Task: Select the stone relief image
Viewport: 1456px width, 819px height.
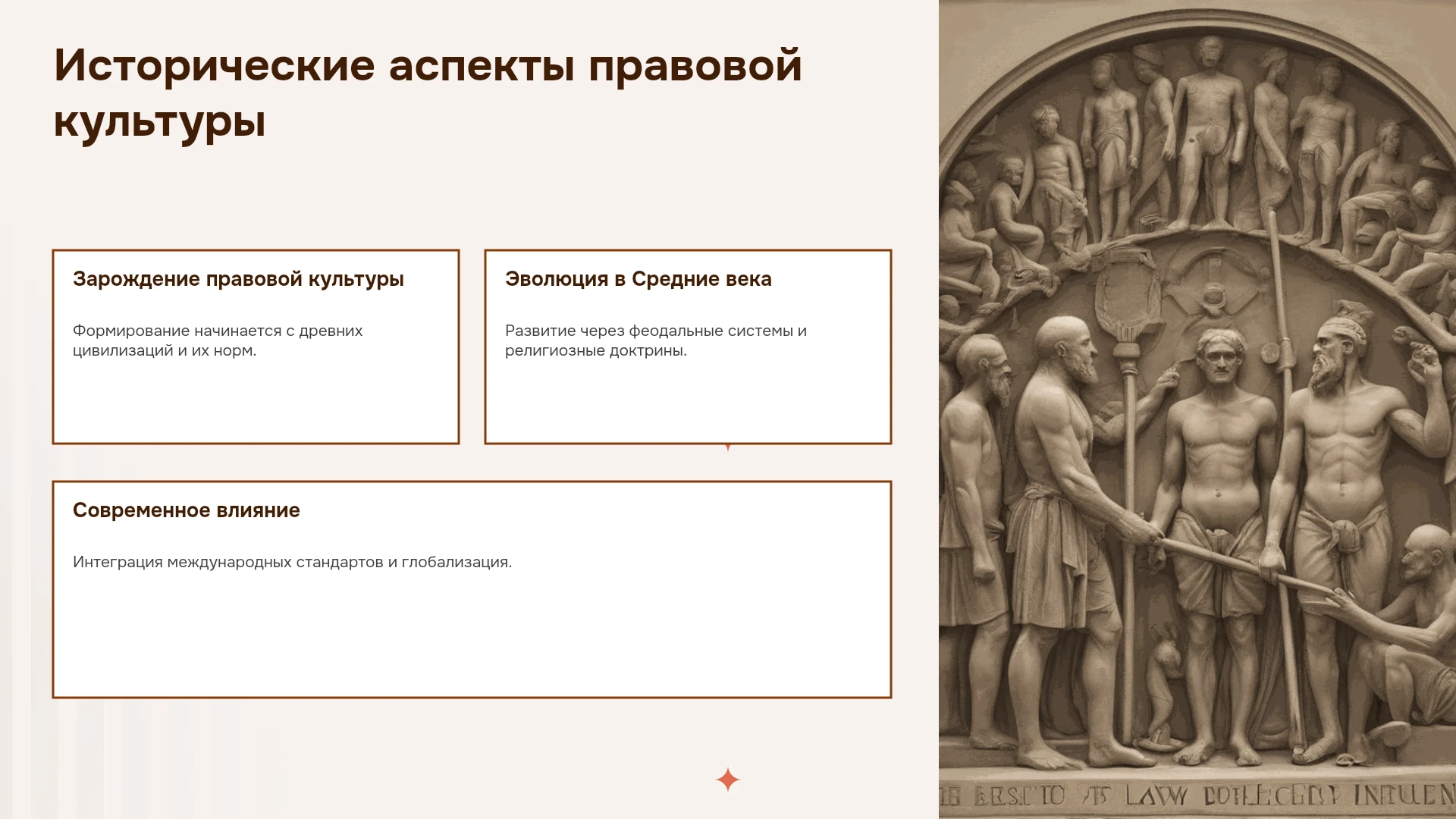Action: (1197, 409)
